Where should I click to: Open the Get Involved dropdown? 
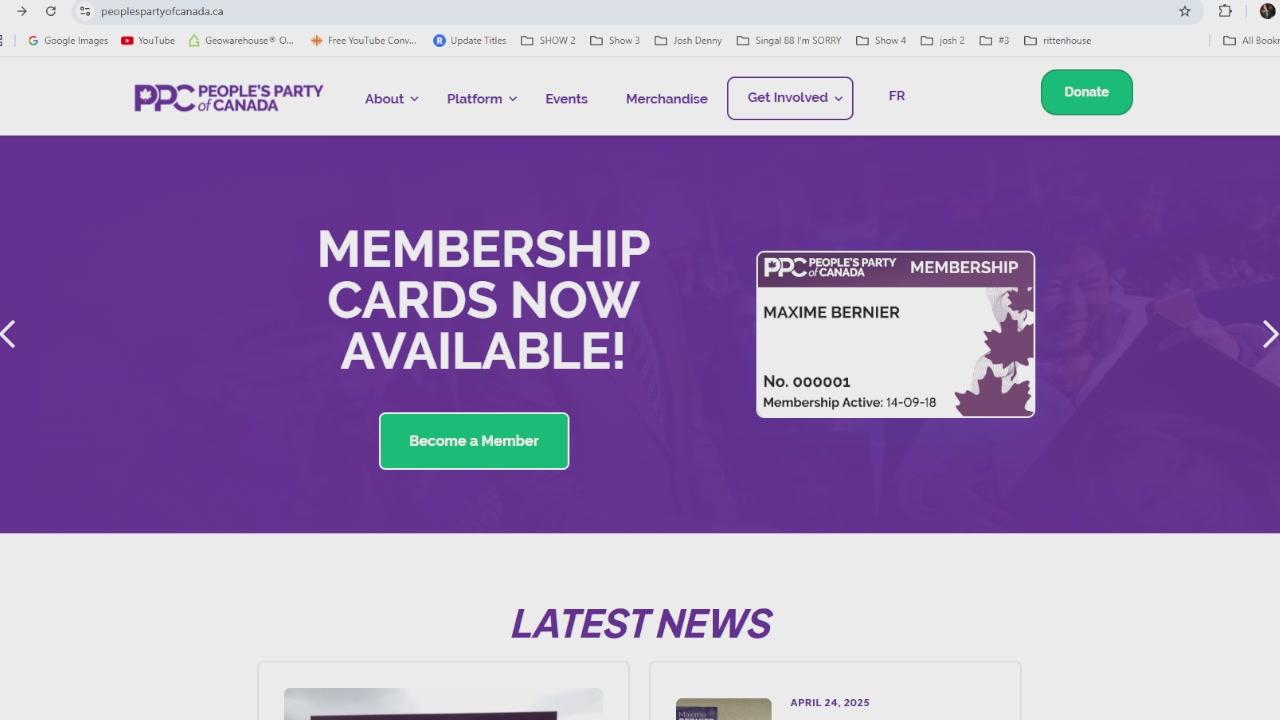[790, 98]
